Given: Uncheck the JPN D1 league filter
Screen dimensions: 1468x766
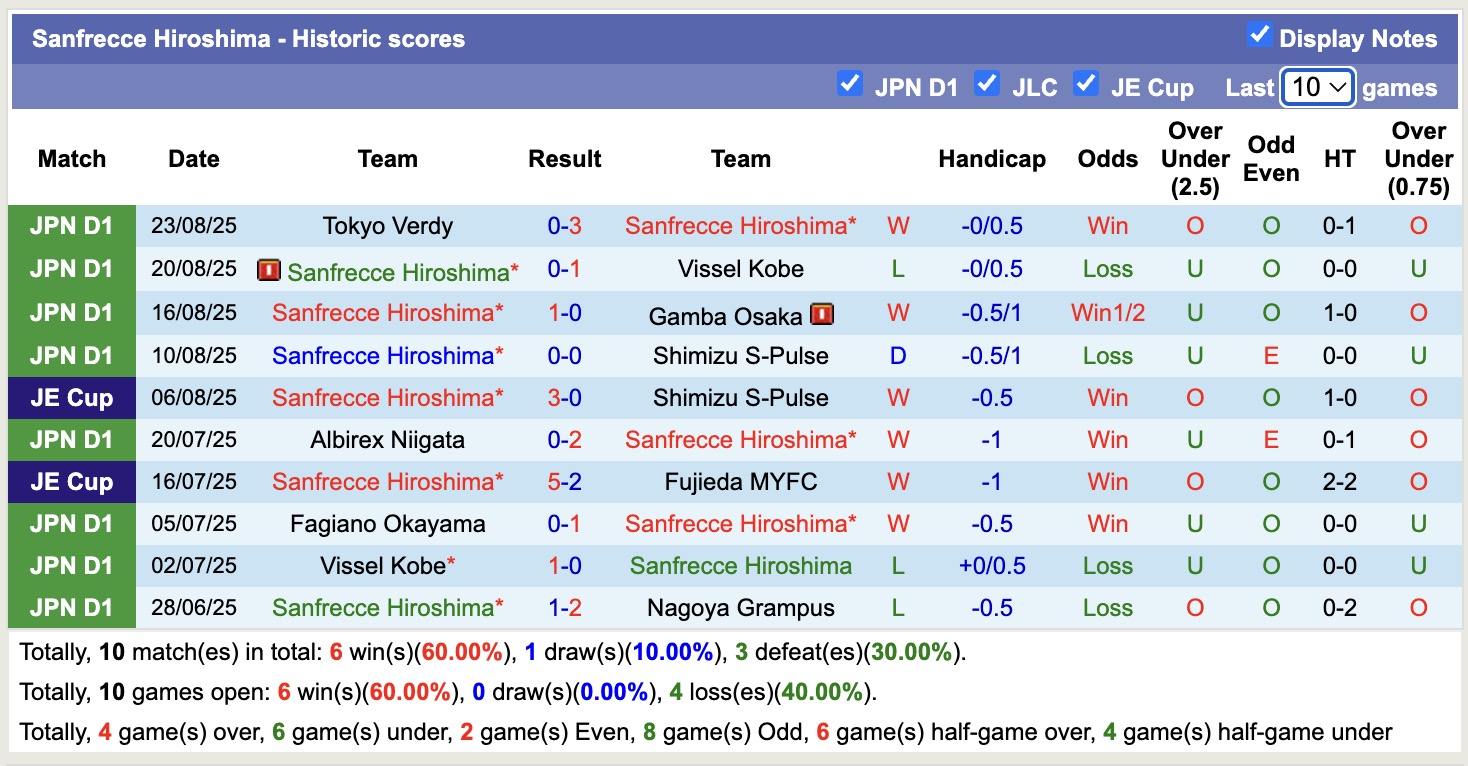Looking at the screenshot, I should 850,86.
